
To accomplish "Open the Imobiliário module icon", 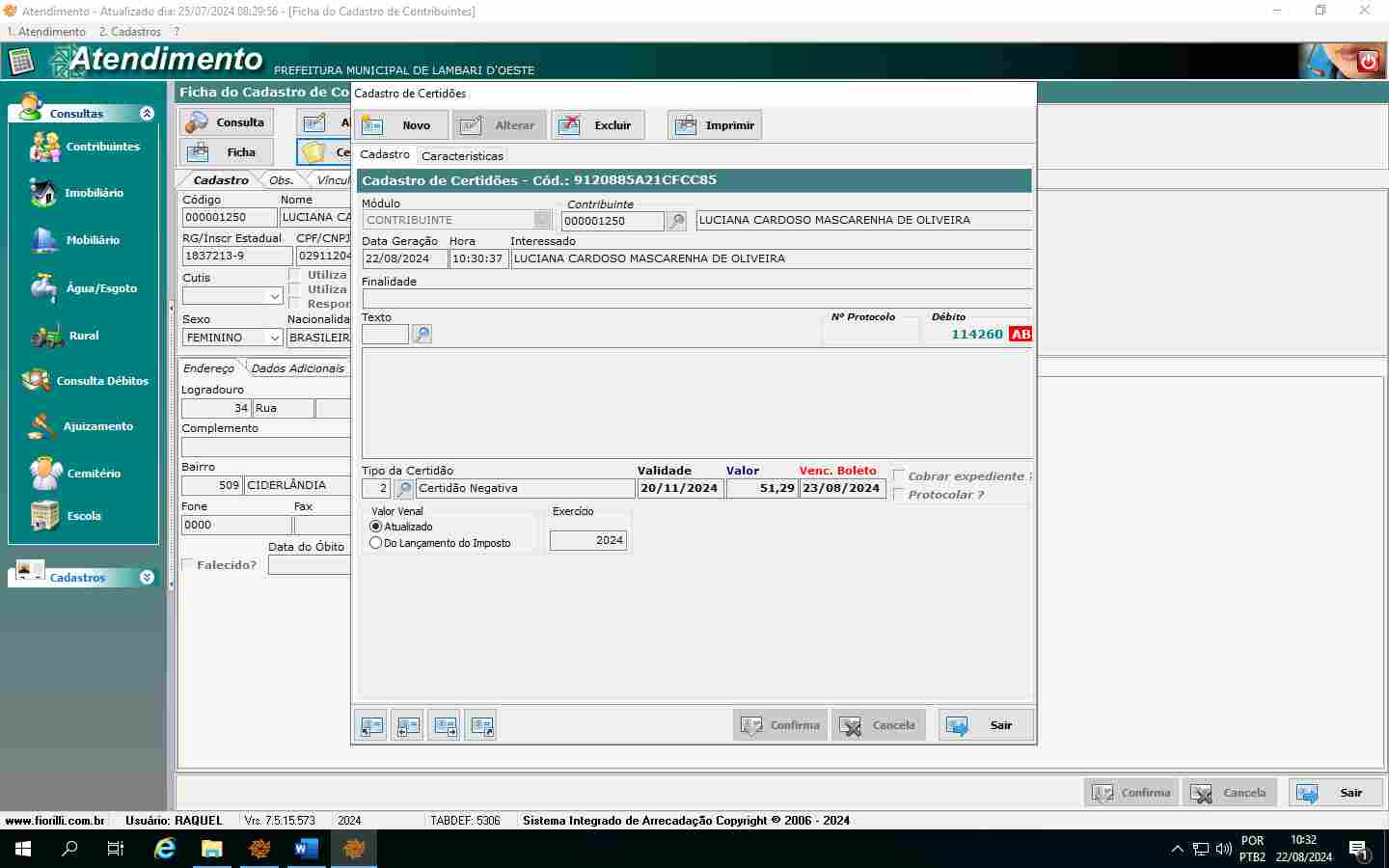I will click(x=43, y=193).
